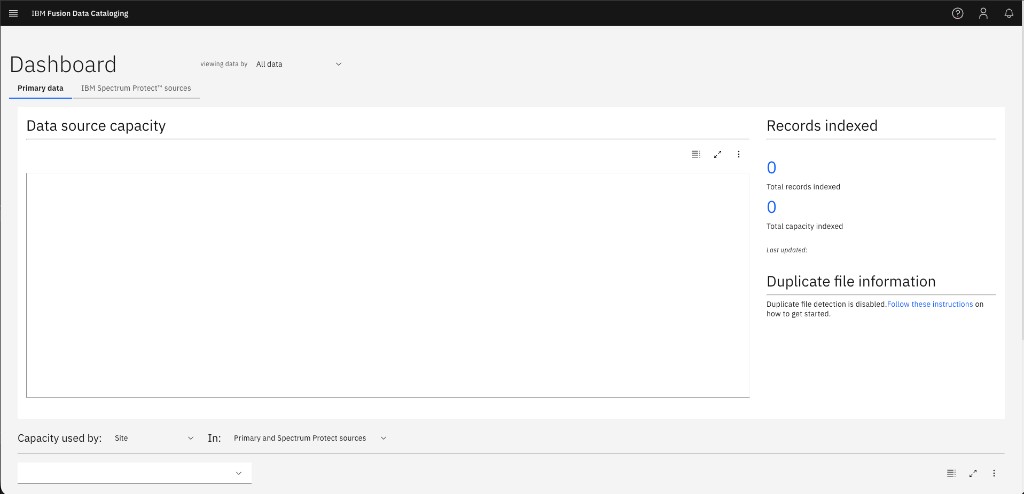This screenshot has height=494, width=1024.
Task: Open the Capacity used by Site dropdown
Action: 153,438
